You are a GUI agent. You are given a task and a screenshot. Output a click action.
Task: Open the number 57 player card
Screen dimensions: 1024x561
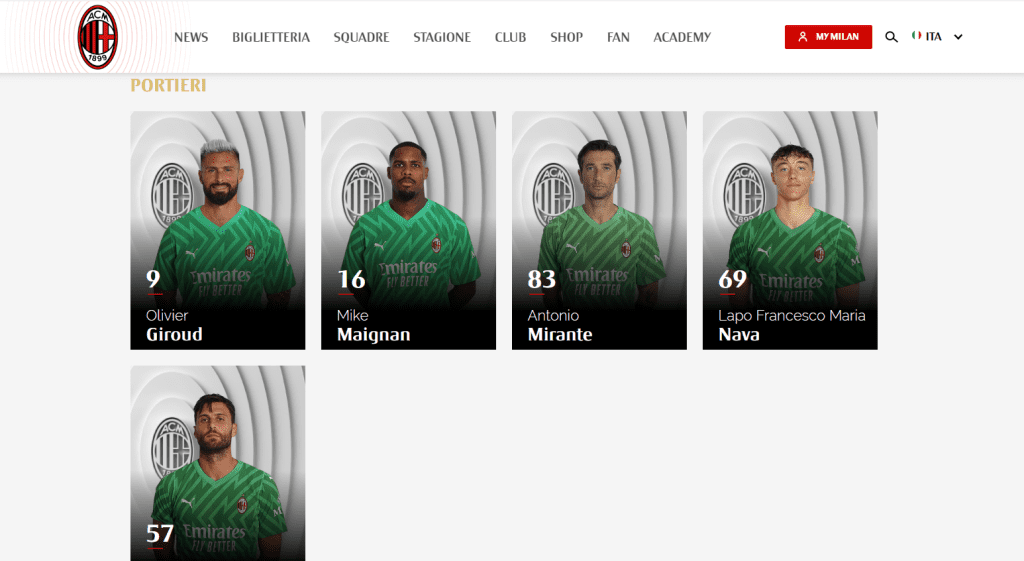(217, 463)
